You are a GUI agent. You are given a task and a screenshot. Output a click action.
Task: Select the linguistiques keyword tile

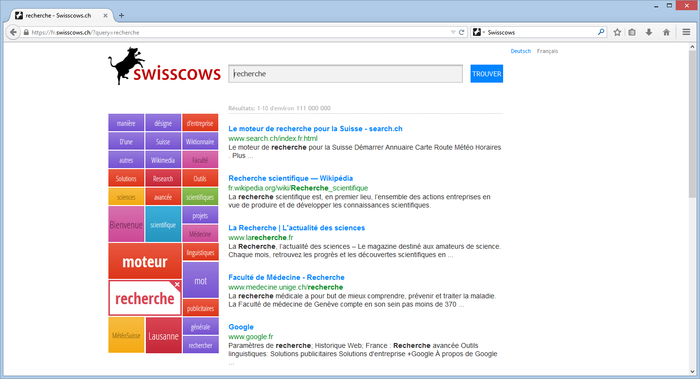click(200, 252)
